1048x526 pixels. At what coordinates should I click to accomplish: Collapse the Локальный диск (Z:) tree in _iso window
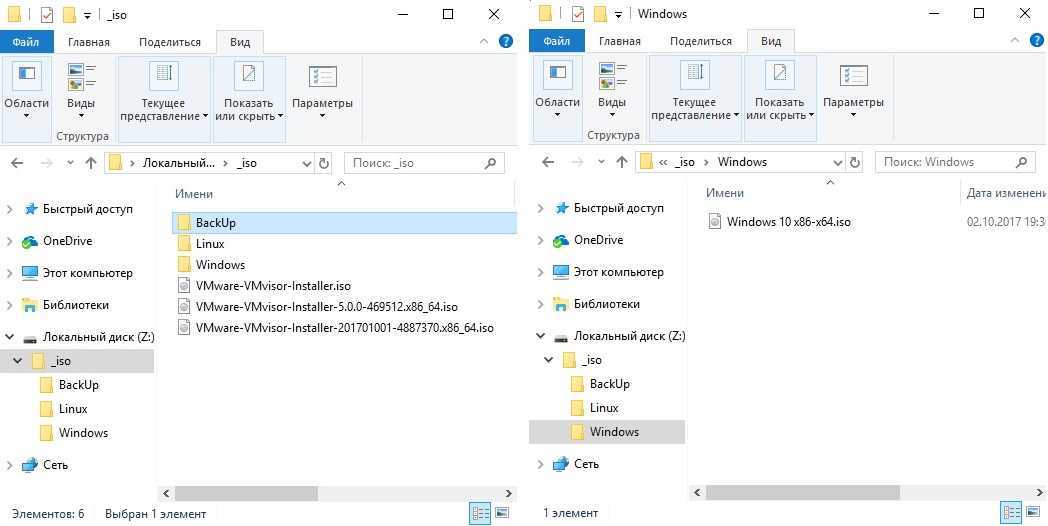11,337
